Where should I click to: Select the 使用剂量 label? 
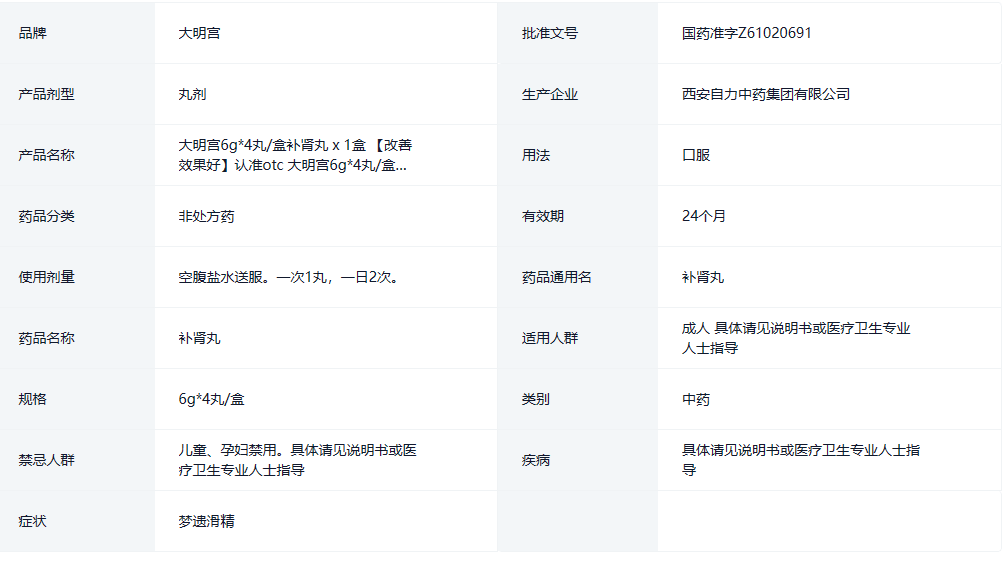[x=47, y=277]
